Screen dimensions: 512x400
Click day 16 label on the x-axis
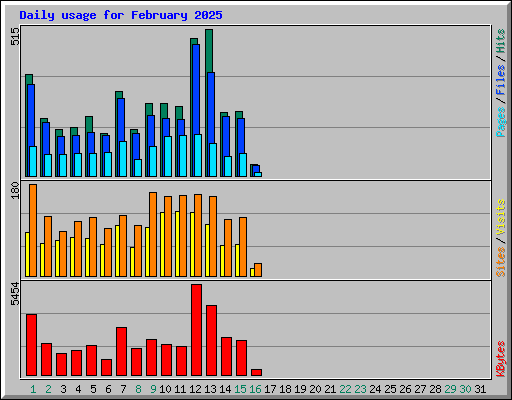(x=255, y=389)
